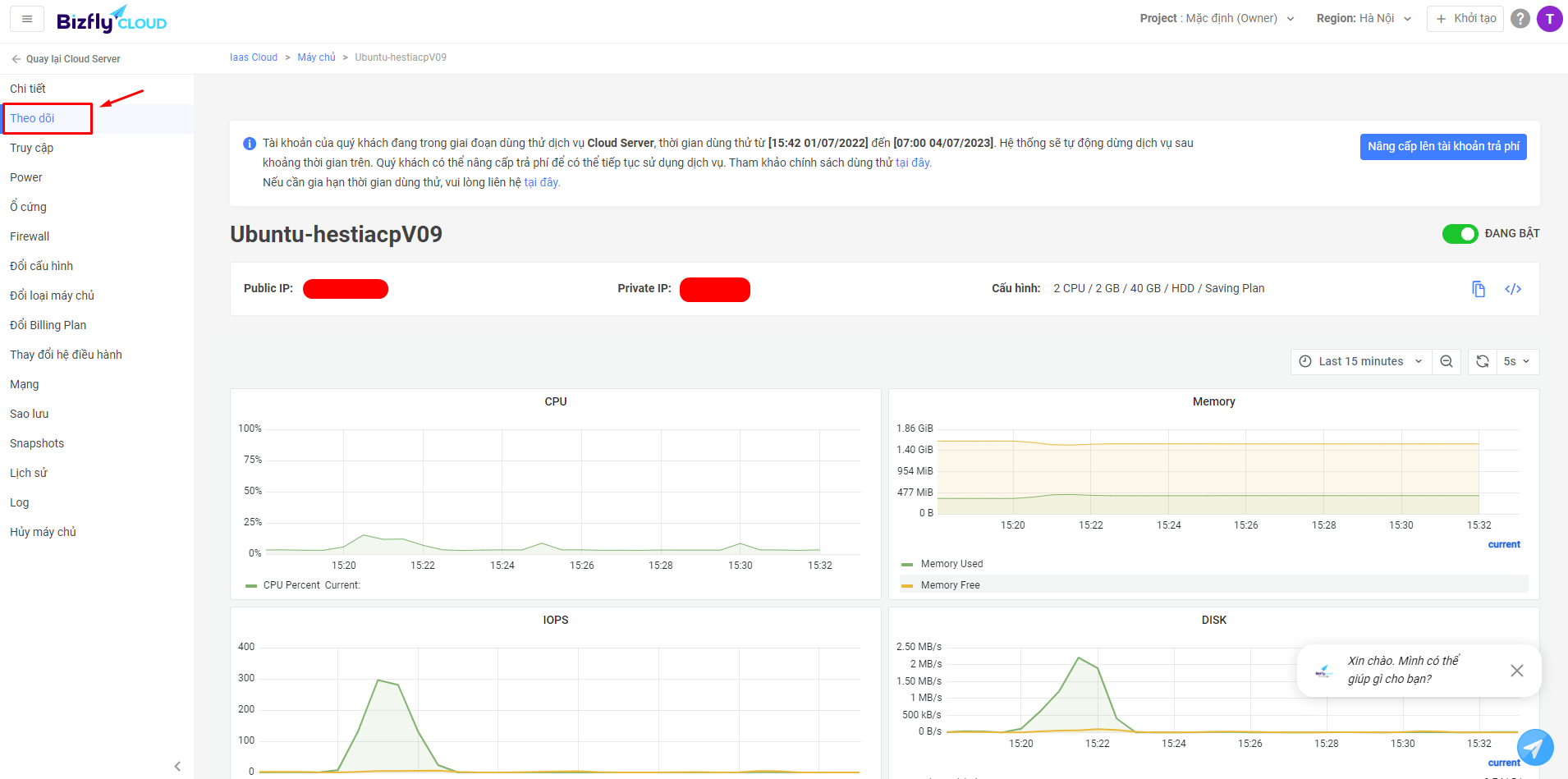Click the Khởi tạo button
1568x779 pixels.
[x=1465, y=19]
